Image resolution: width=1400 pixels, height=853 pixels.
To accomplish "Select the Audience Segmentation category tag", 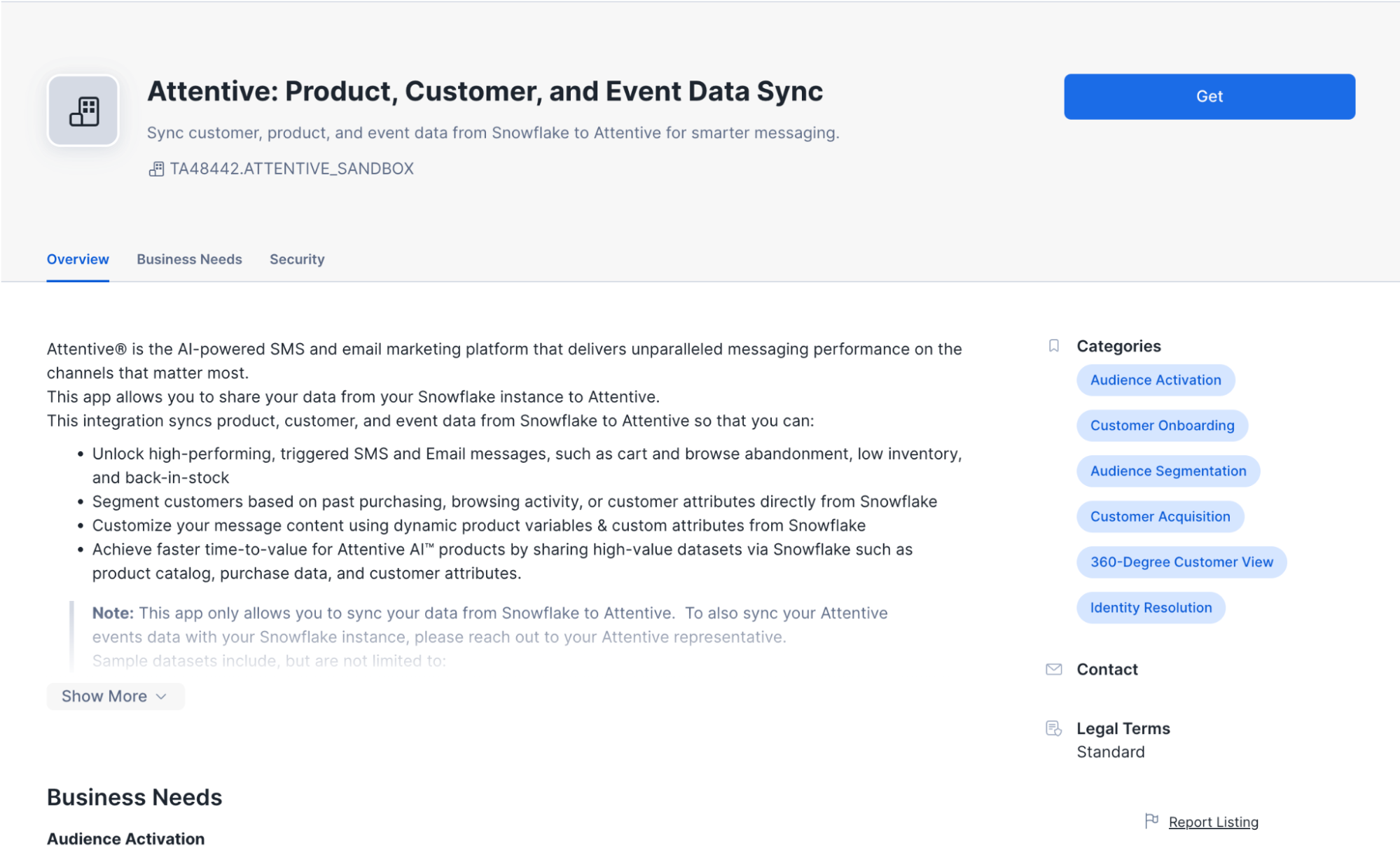I will pos(1167,471).
